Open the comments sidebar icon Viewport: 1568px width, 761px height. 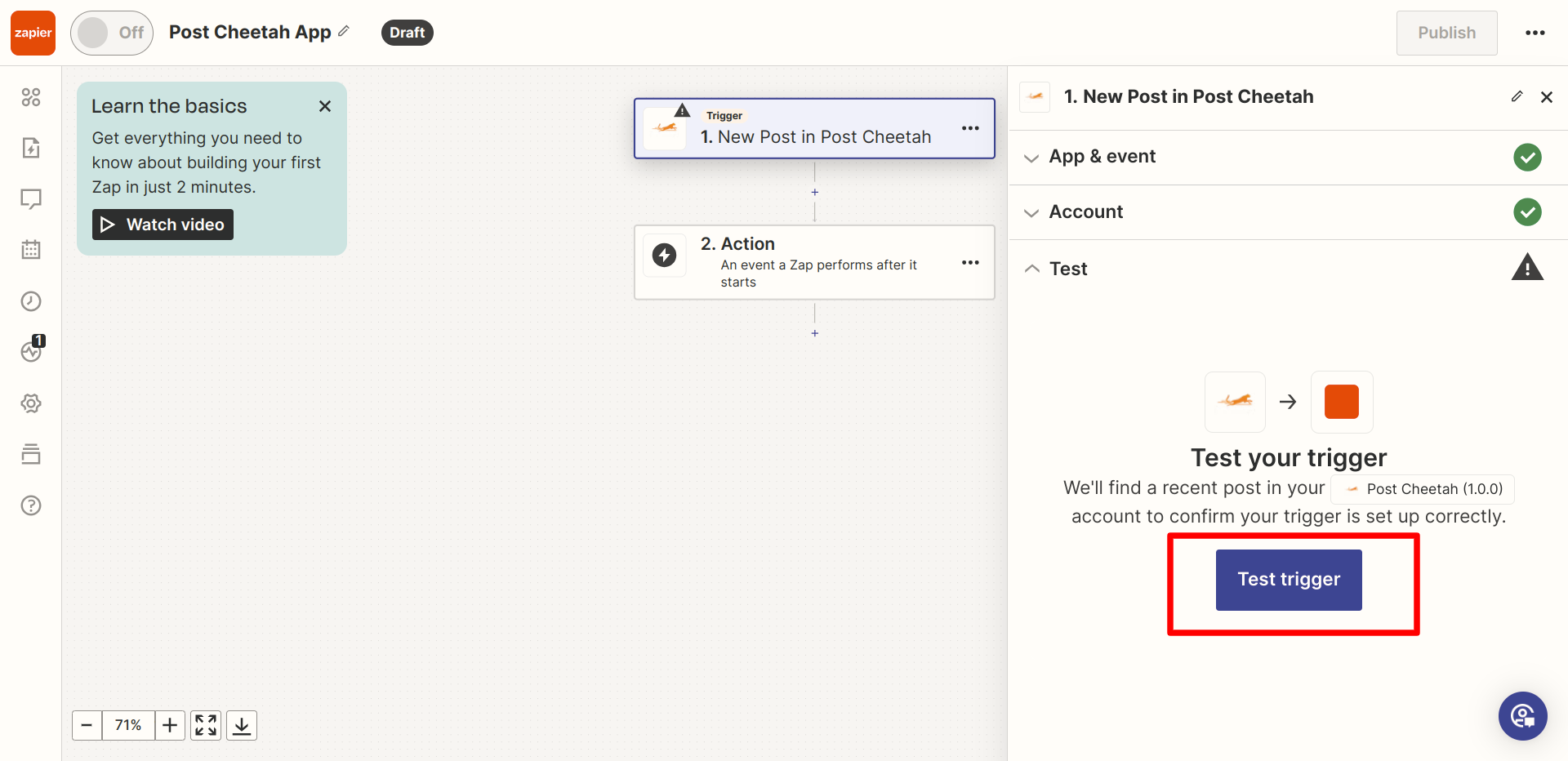click(x=31, y=199)
